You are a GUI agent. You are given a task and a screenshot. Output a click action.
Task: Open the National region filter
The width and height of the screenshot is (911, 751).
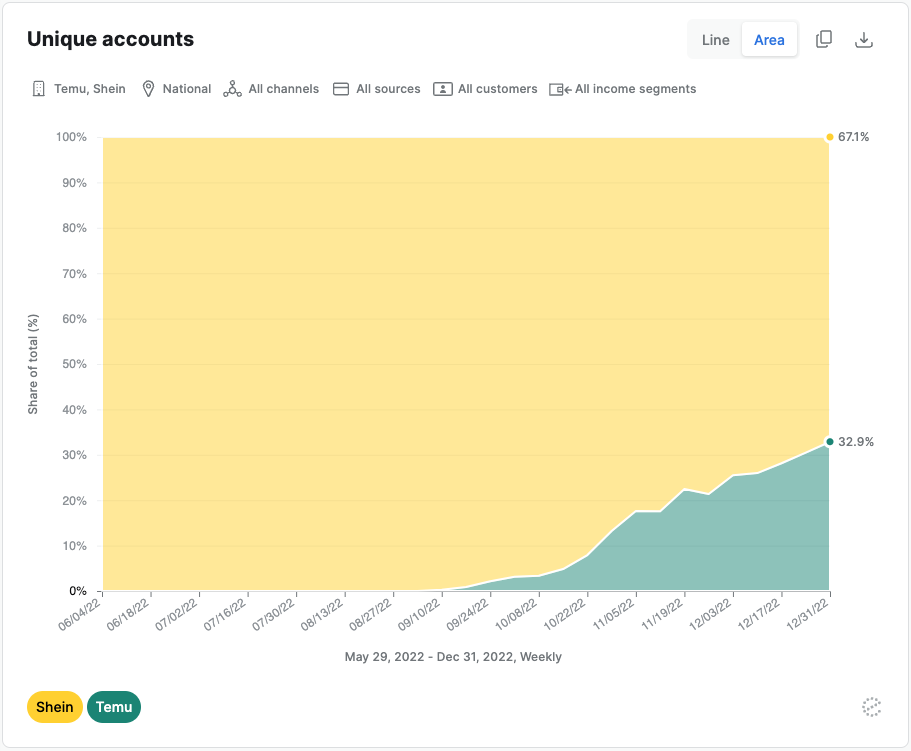pyautogui.click(x=186, y=89)
